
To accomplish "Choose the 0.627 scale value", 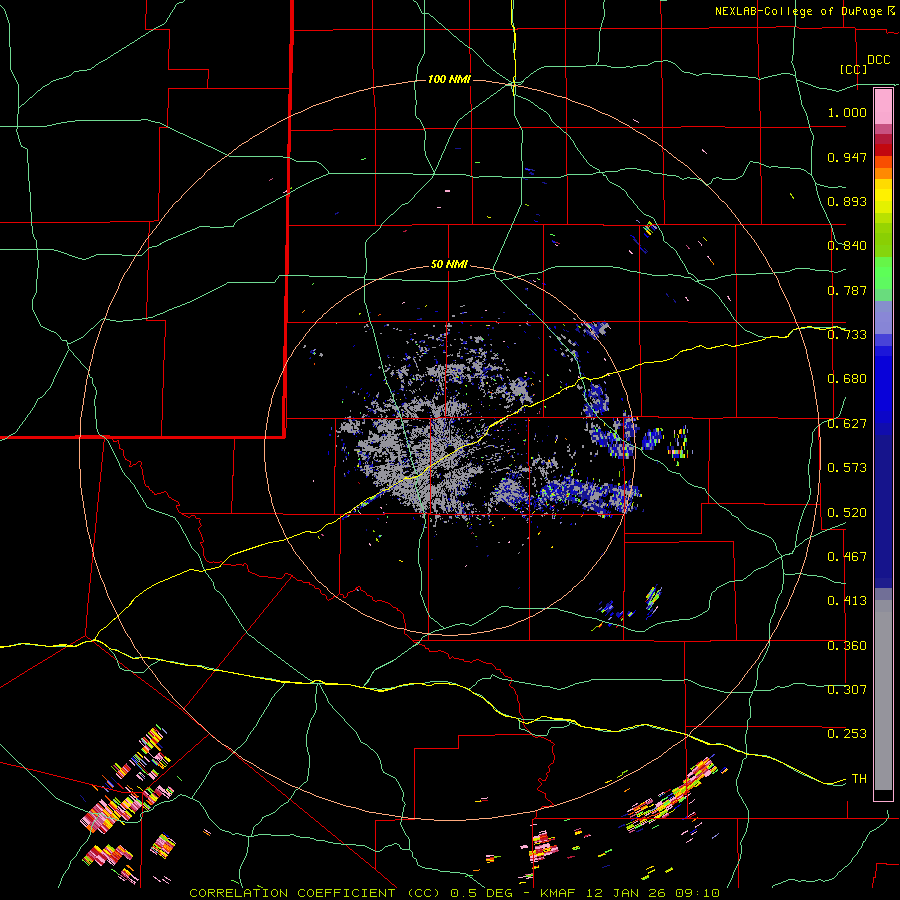I will (847, 424).
